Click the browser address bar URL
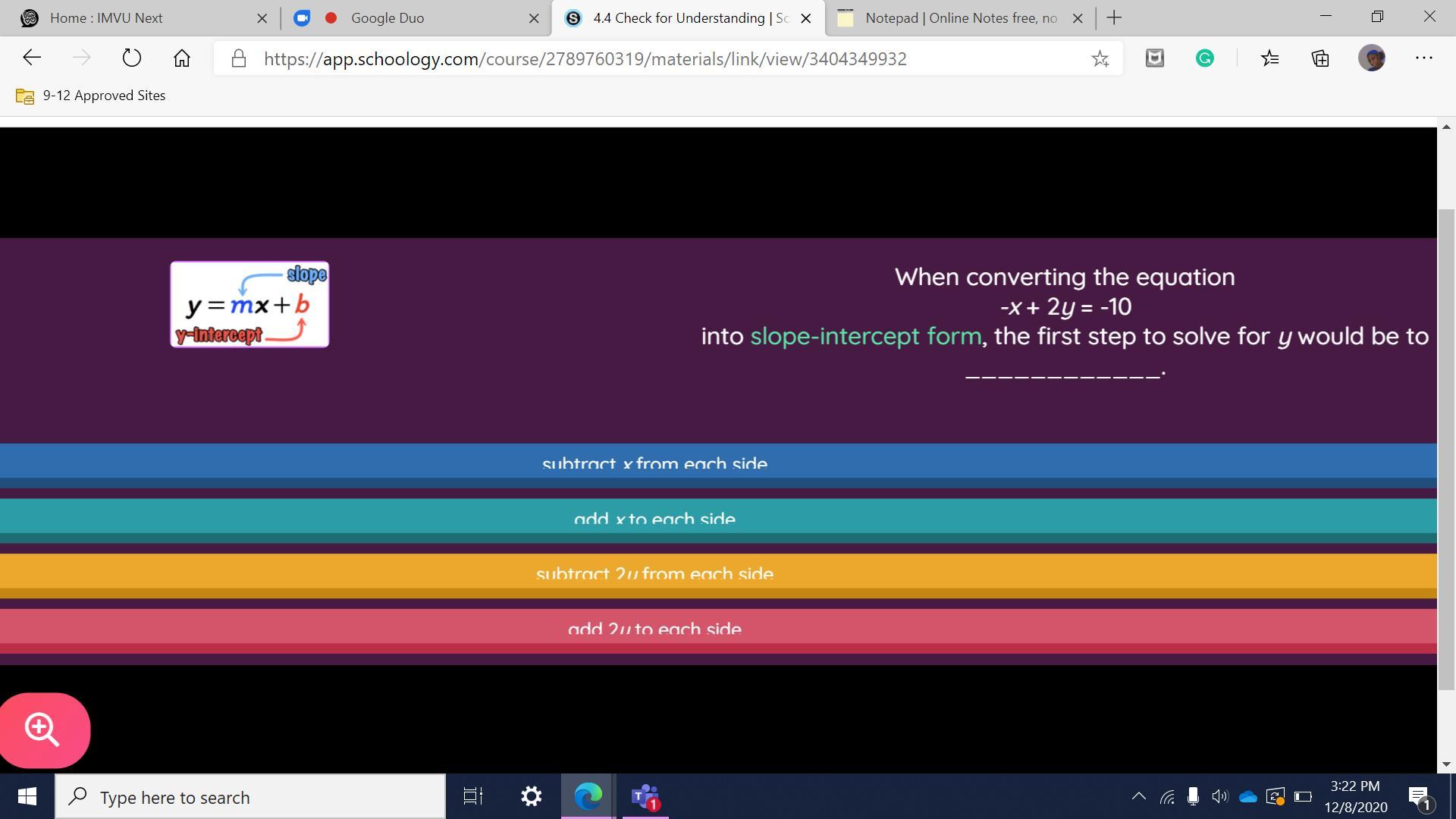1456x819 pixels. pos(584,59)
